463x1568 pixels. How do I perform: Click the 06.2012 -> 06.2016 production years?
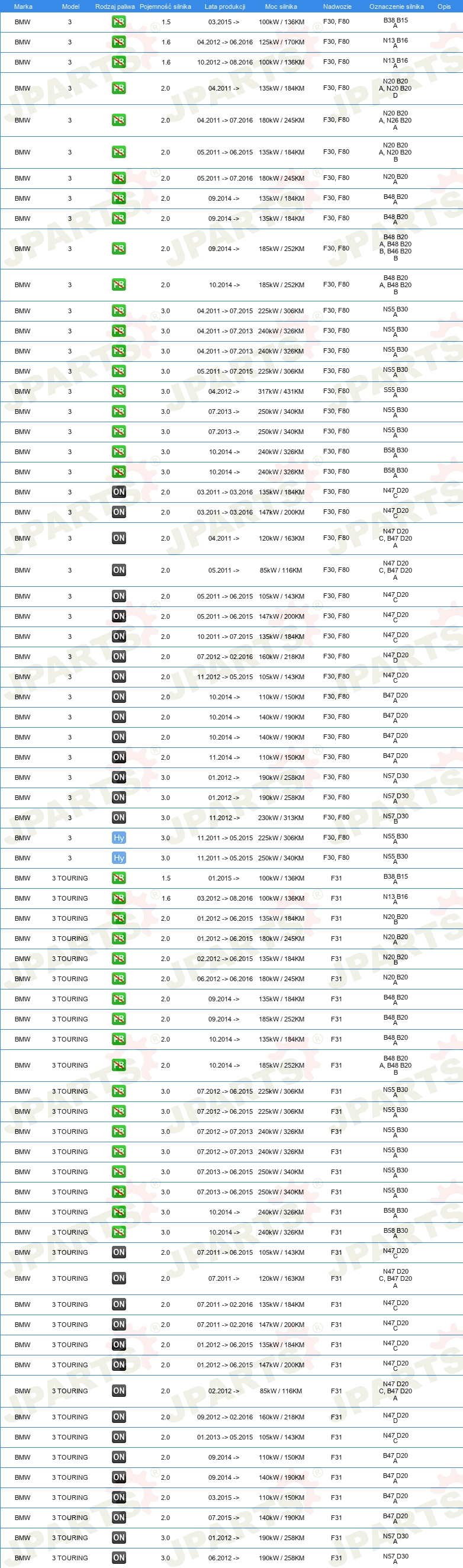224,979
